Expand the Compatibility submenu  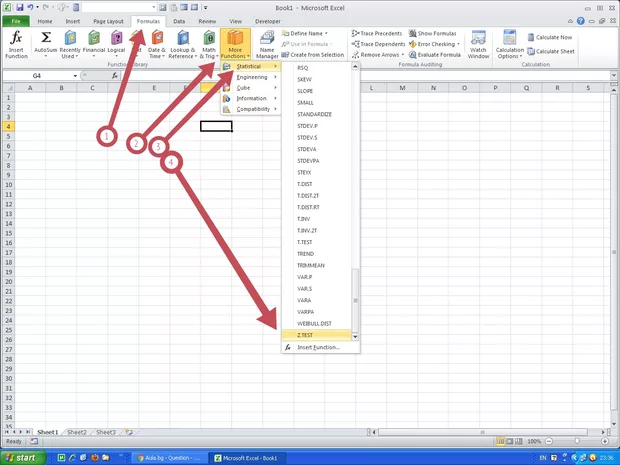(251, 109)
